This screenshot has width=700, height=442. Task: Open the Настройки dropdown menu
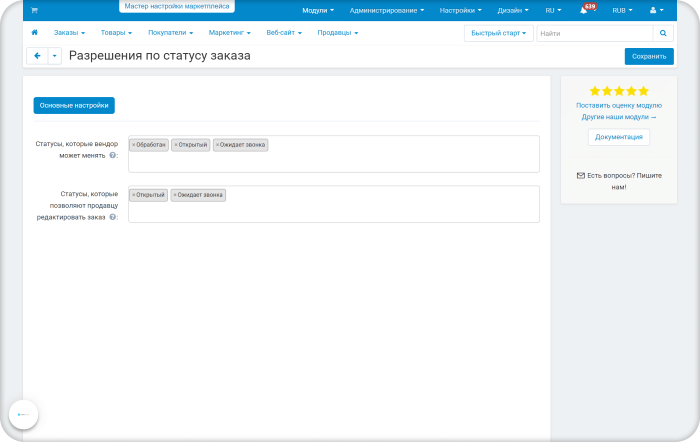[460, 10]
